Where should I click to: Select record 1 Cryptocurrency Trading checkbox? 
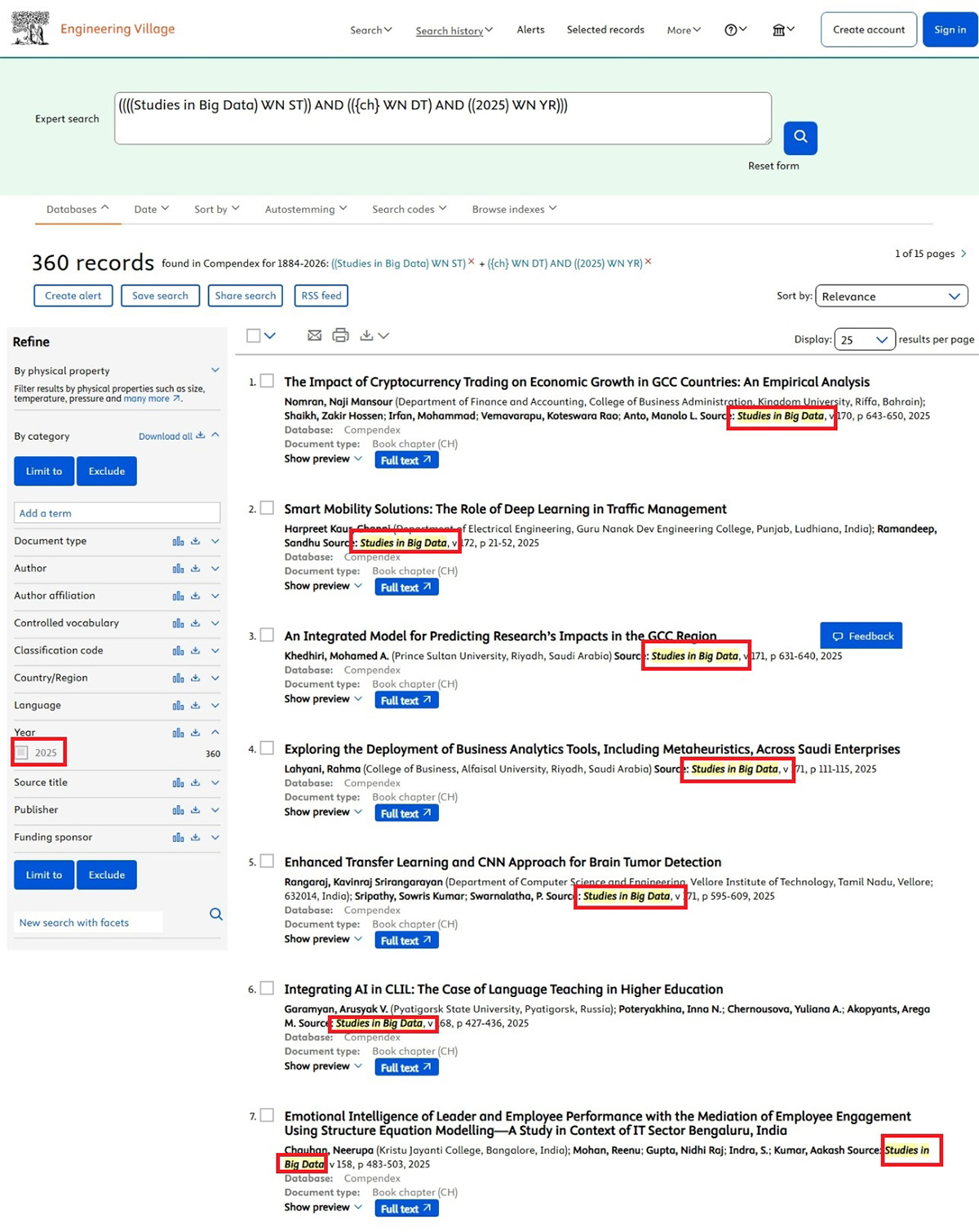[x=267, y=381]
